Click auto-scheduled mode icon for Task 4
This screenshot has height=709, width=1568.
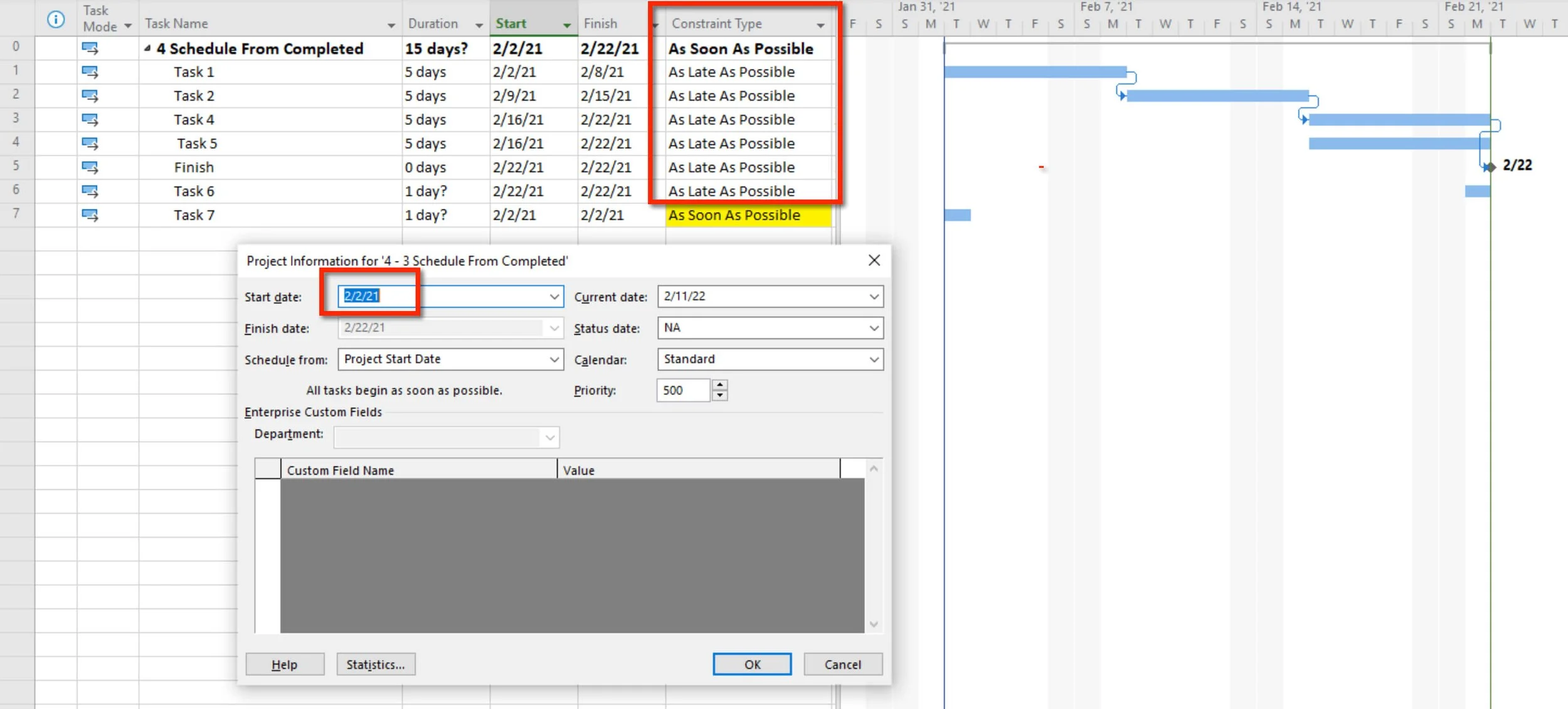90,120
